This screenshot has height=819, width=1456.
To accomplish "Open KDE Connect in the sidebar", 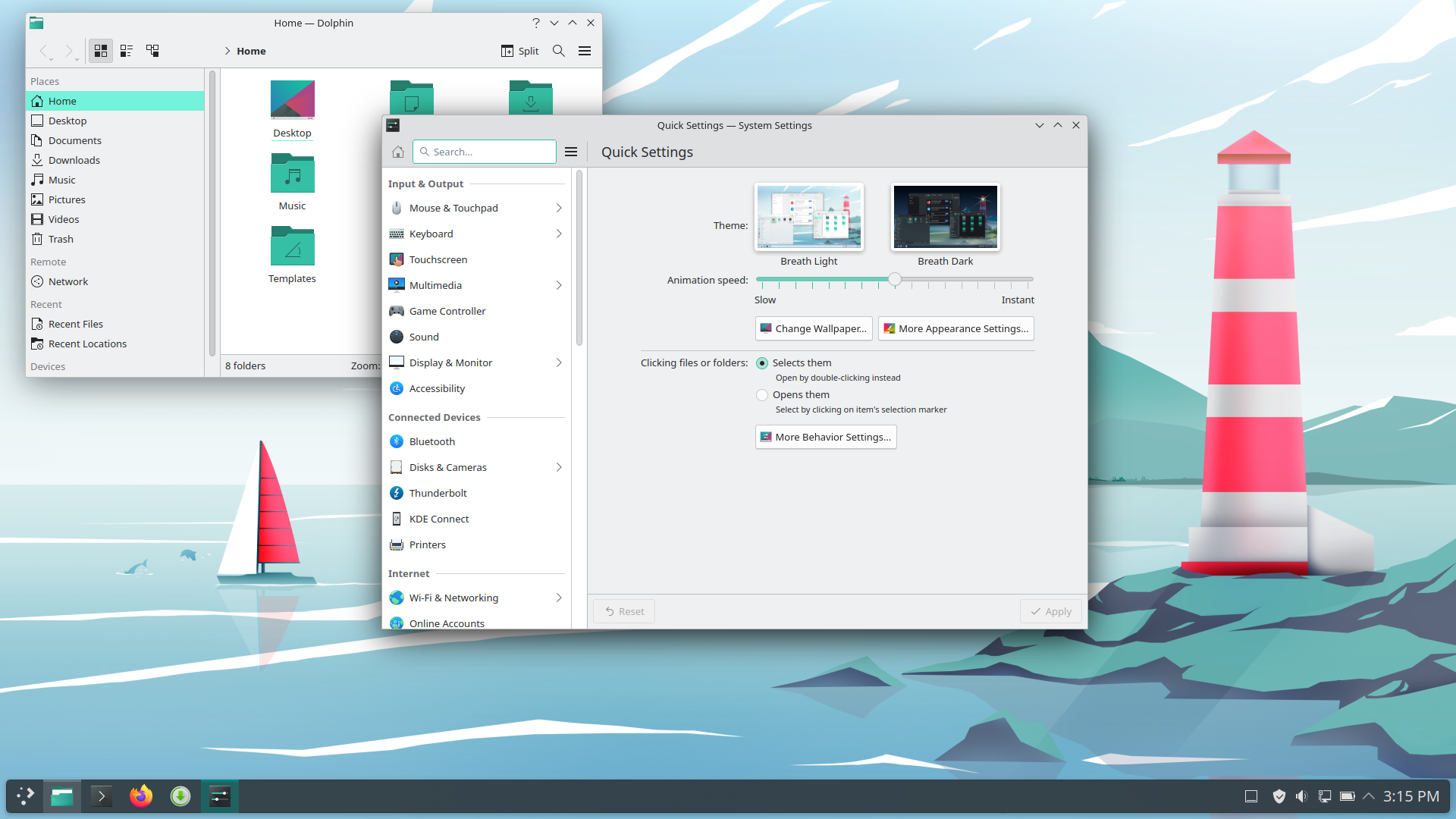I will point(476,519).
